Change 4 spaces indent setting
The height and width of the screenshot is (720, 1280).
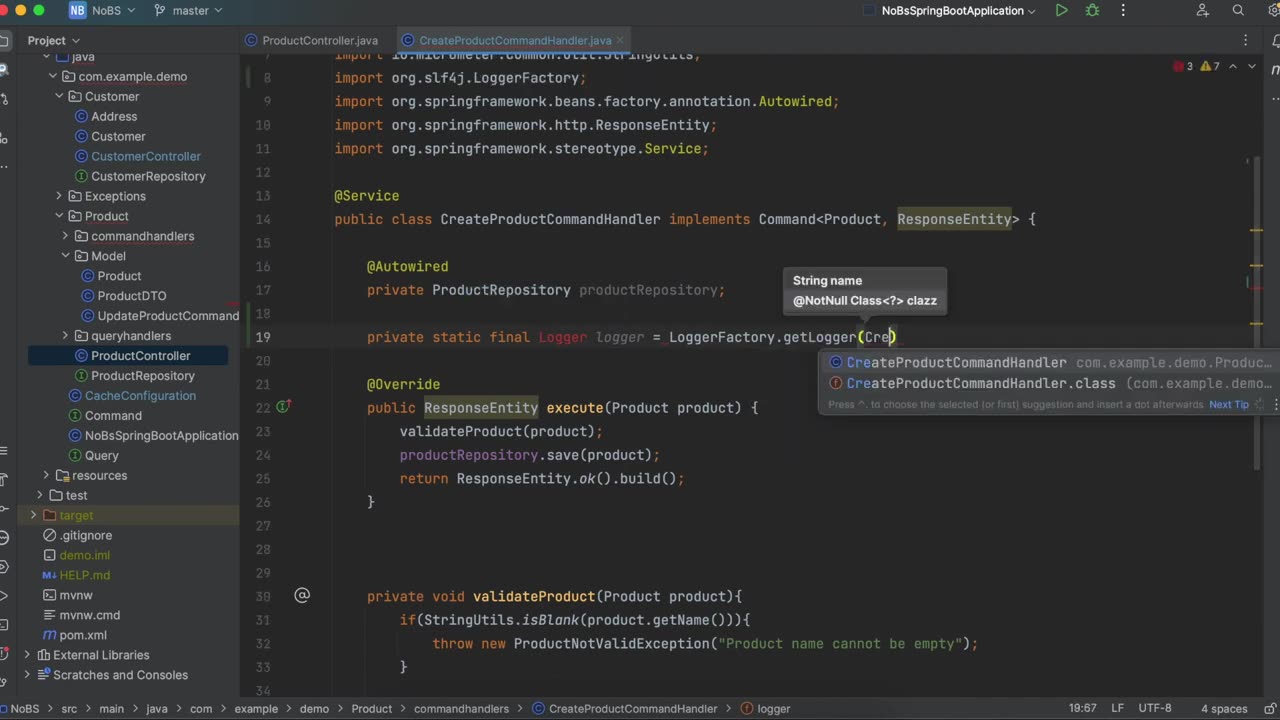coord(1224,708)
